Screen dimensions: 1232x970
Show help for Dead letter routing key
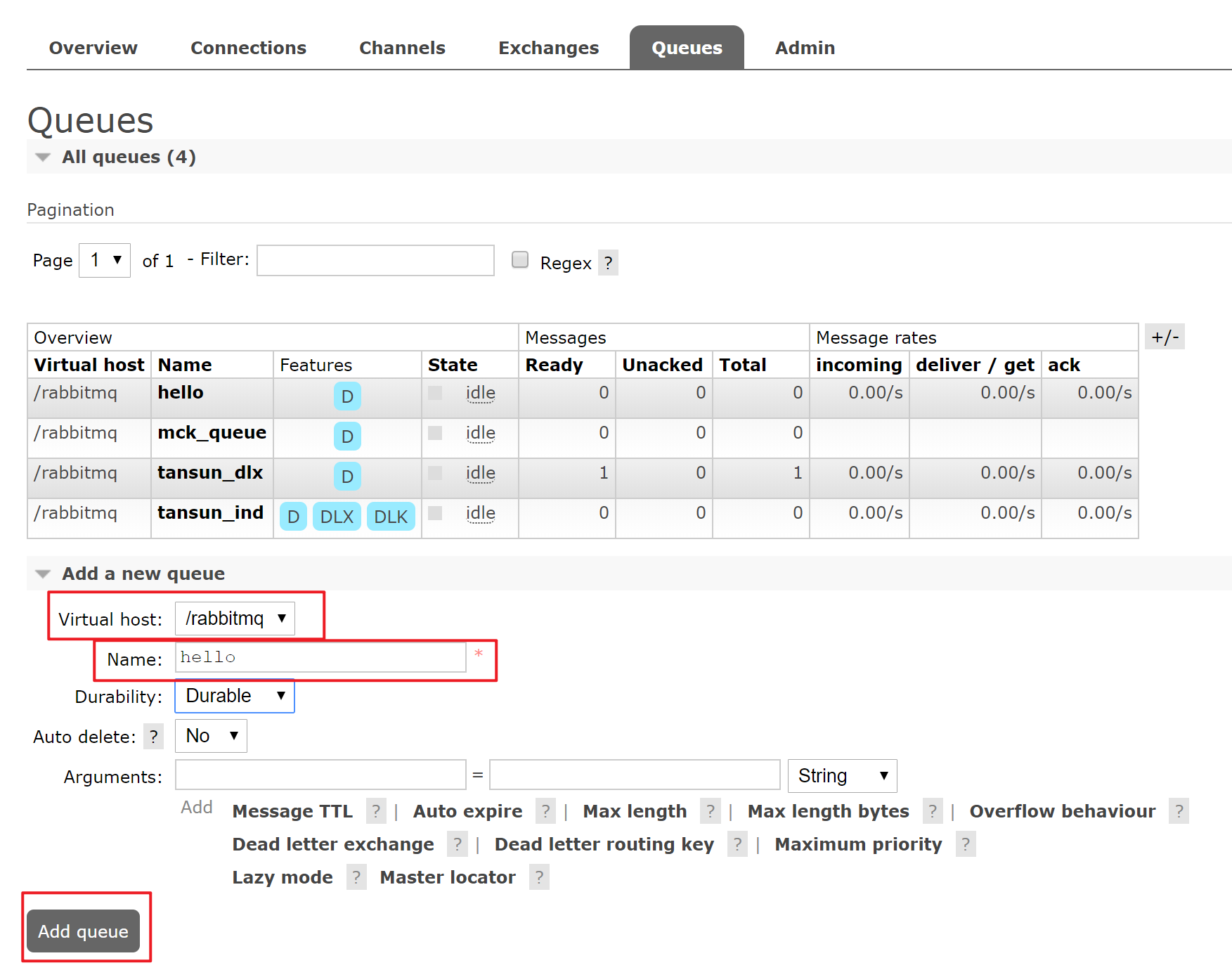[x=737, y=844]
